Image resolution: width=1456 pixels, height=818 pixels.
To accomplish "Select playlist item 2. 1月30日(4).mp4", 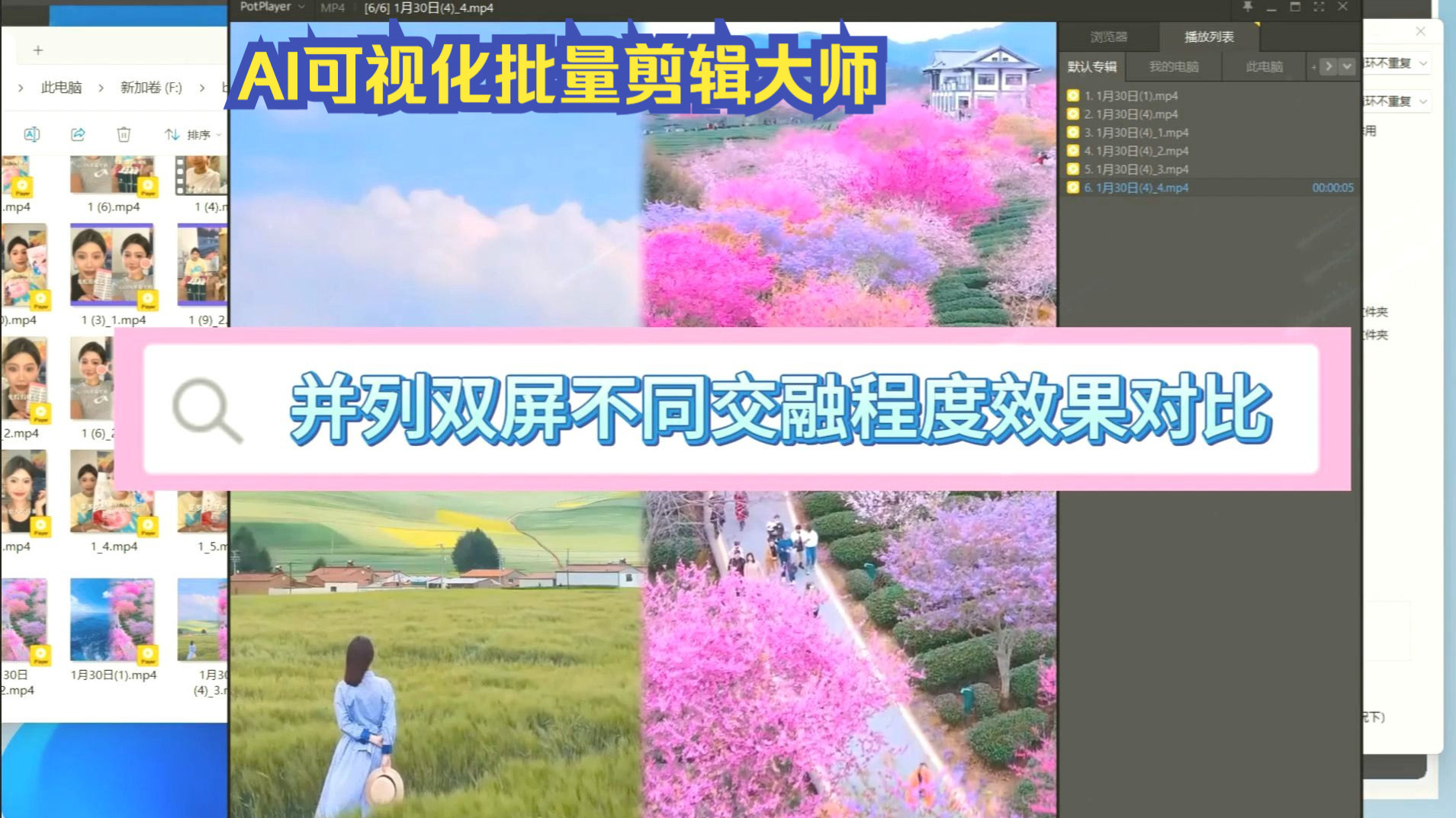I will [1210, 114].
